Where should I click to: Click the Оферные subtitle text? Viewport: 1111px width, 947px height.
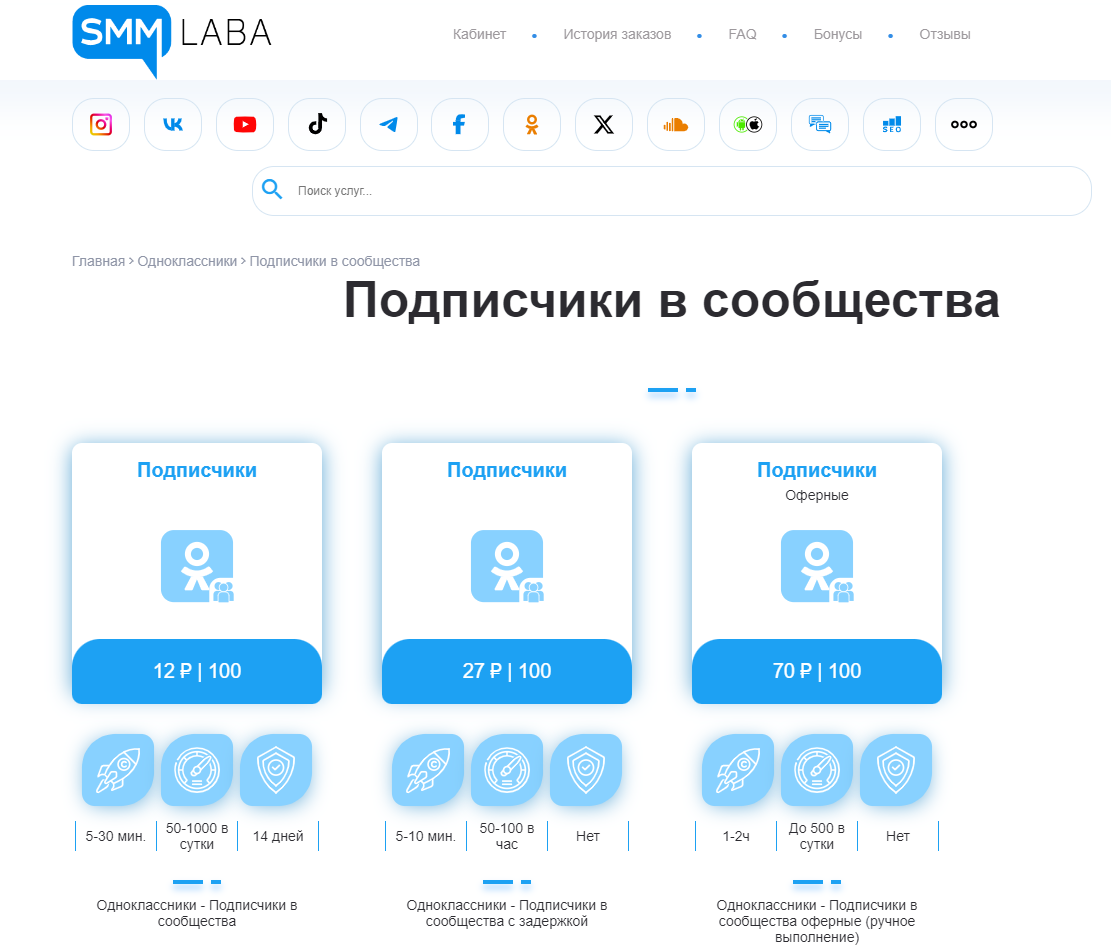pos(817,495)
